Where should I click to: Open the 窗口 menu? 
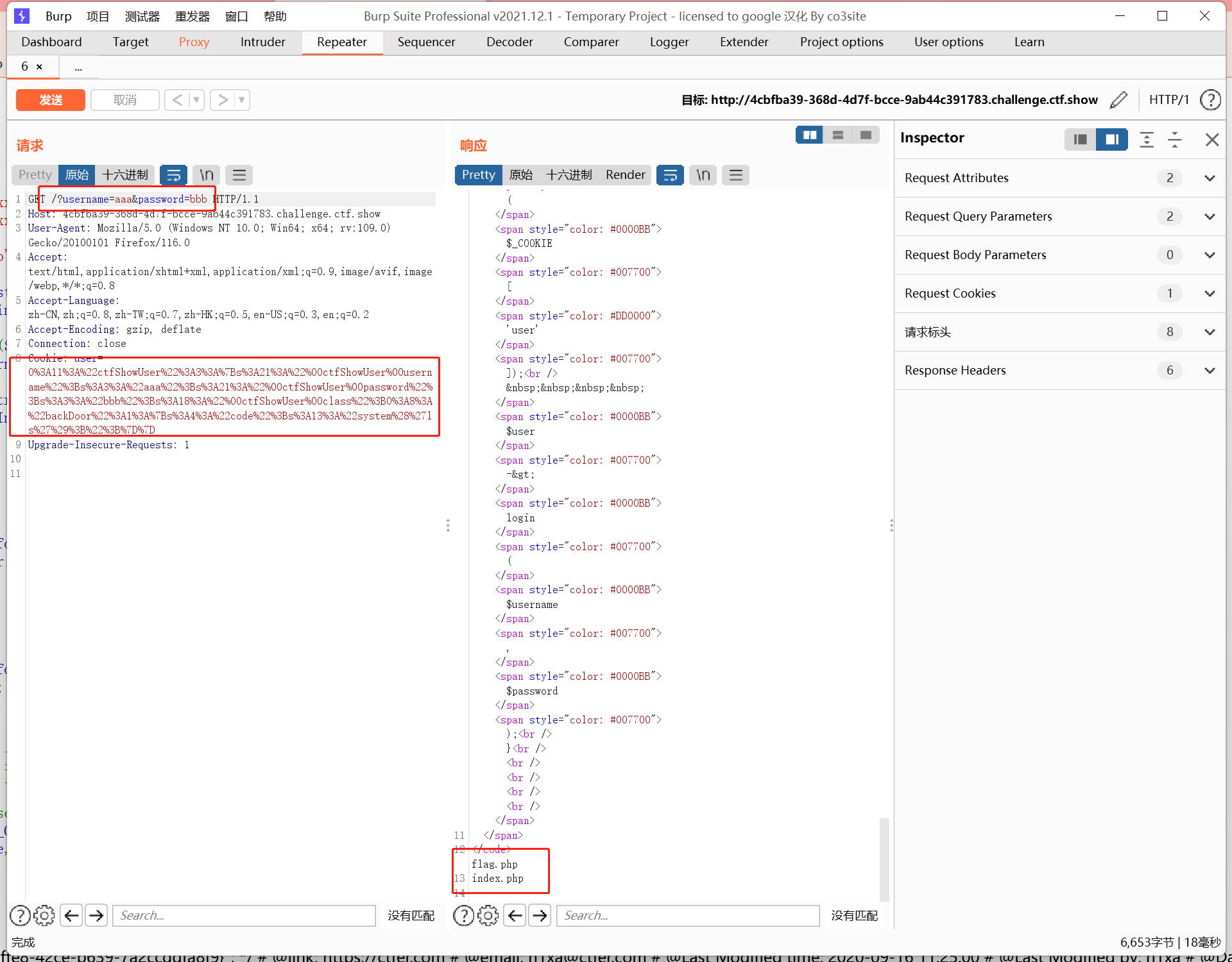pyautogui.click(x=236, y=17)
